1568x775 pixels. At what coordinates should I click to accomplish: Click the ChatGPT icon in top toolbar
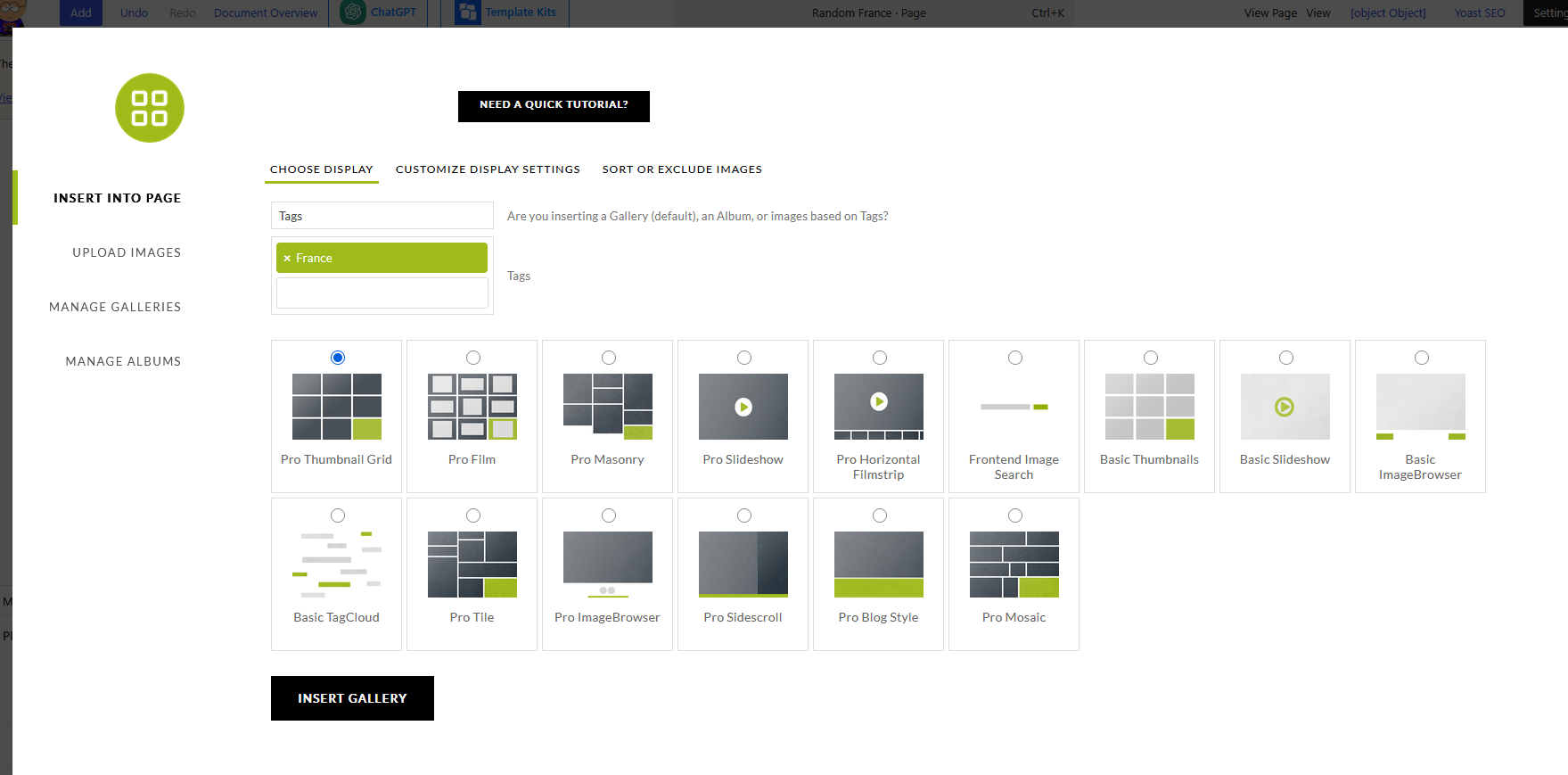(x=354, y=12)
